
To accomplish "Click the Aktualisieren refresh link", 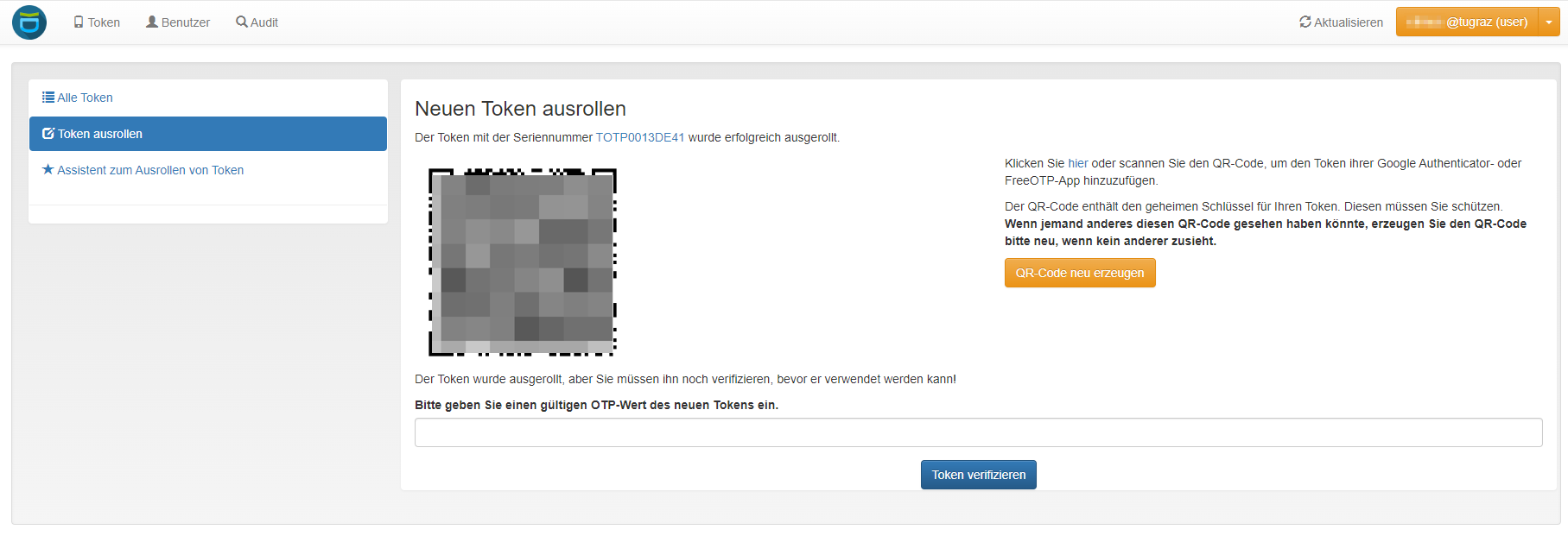I will [1341, 22].
